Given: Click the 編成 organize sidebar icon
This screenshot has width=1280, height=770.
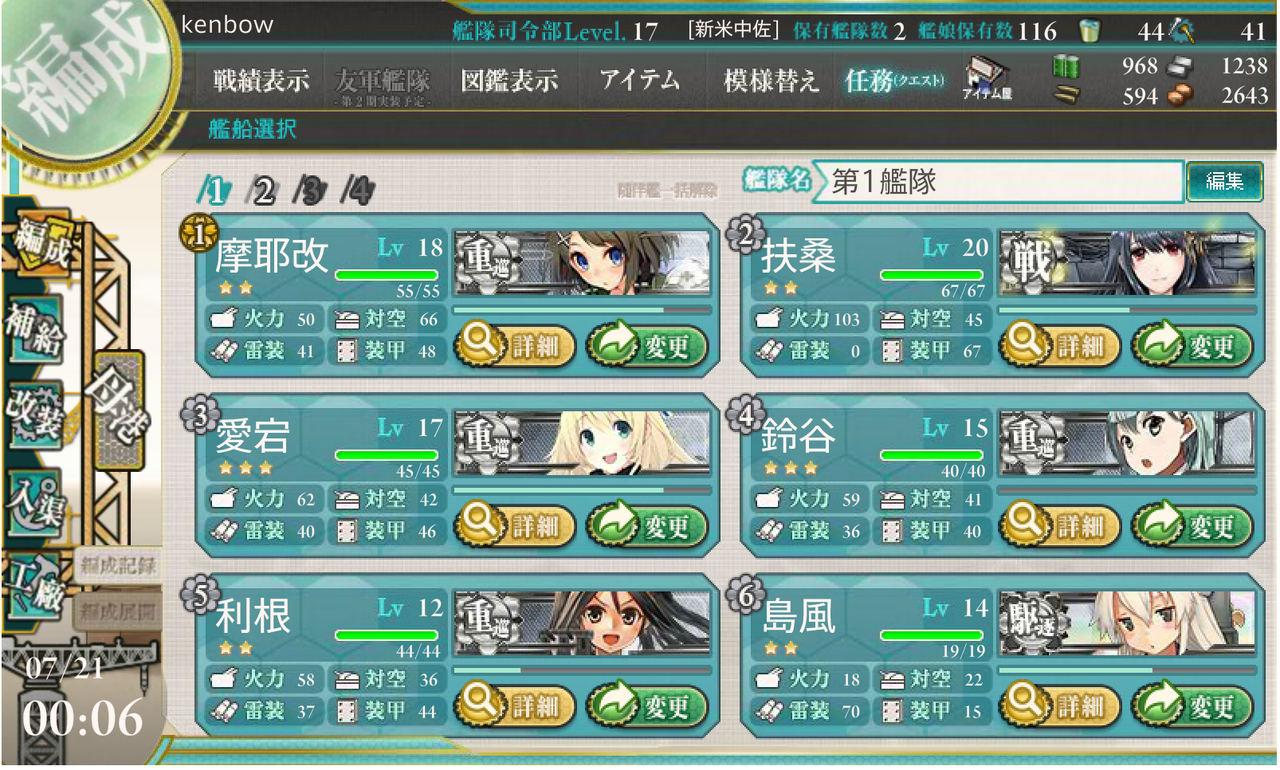Looking at the screenshot, I should coord(40,240).
